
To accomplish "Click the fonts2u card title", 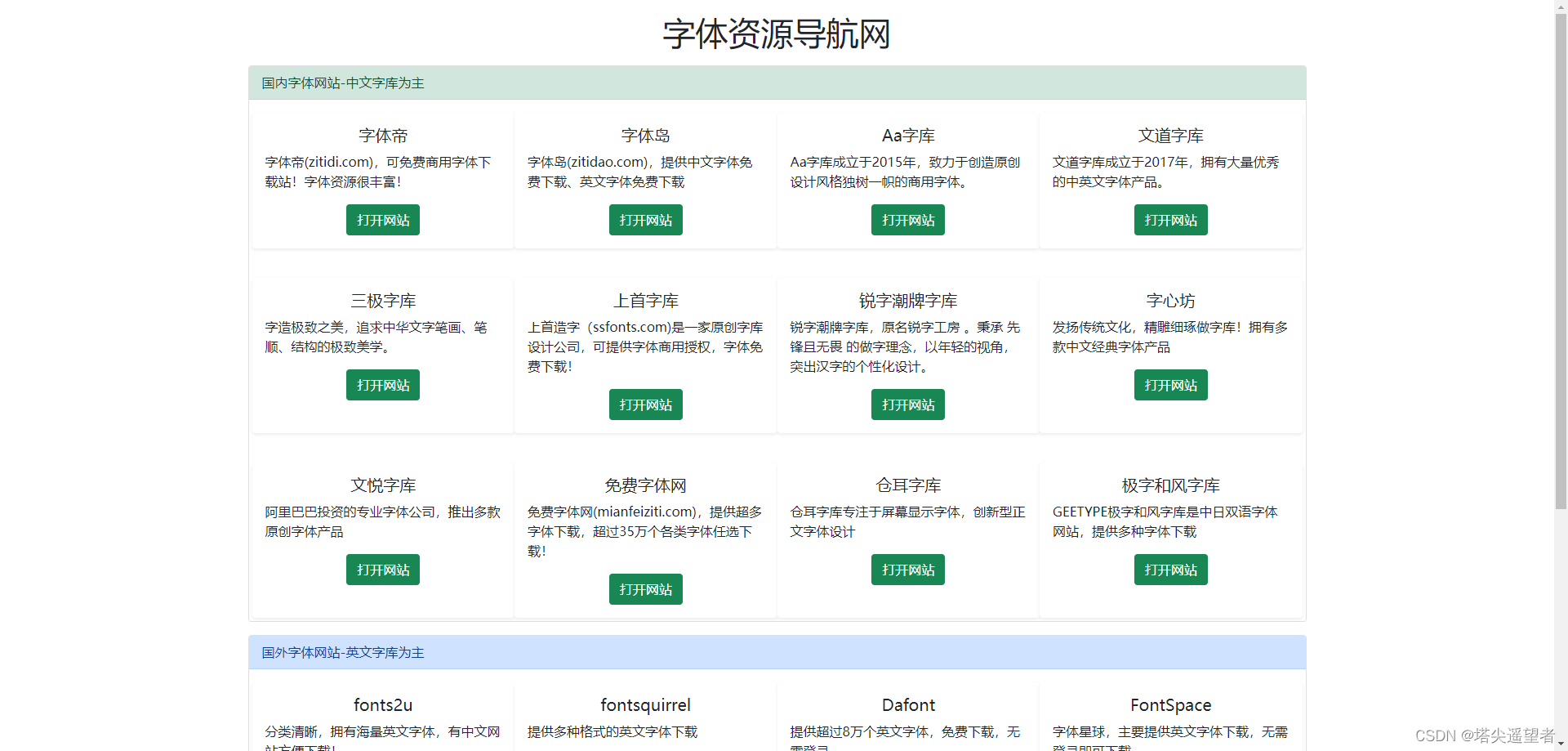I will 383,705.
